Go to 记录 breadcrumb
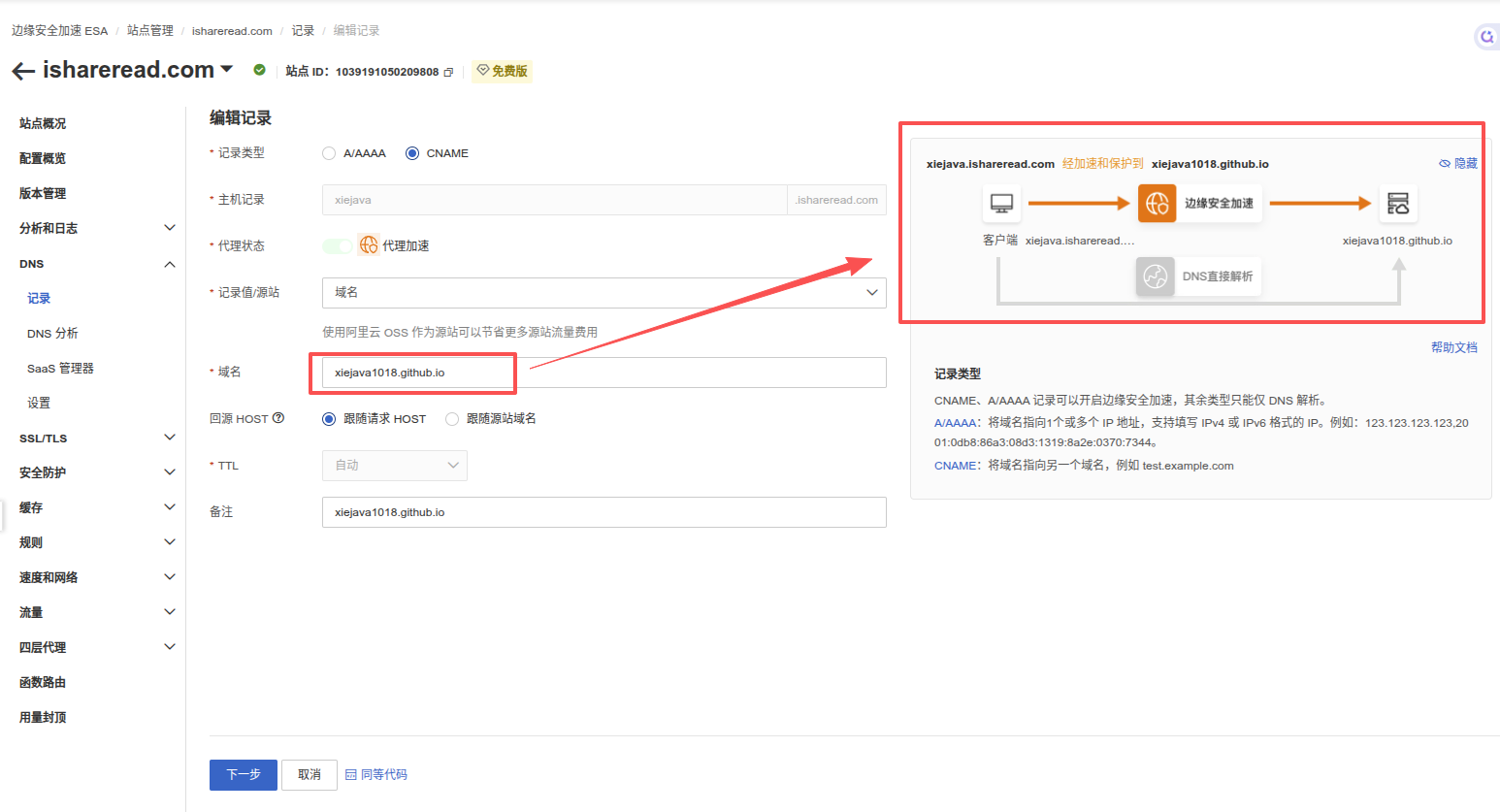The height and width of the screenshot is (812, 1500). [x=304, y=31]
